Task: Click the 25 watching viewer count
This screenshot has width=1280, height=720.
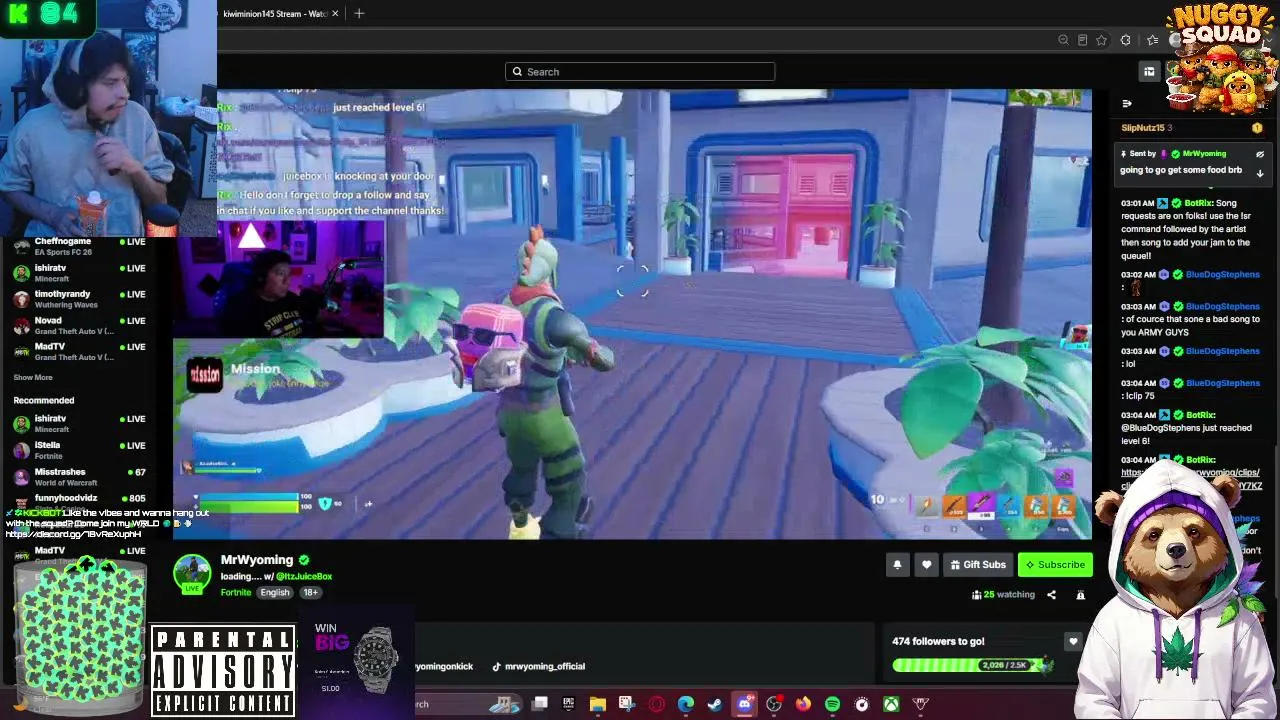Action: tap(1003, 595)
